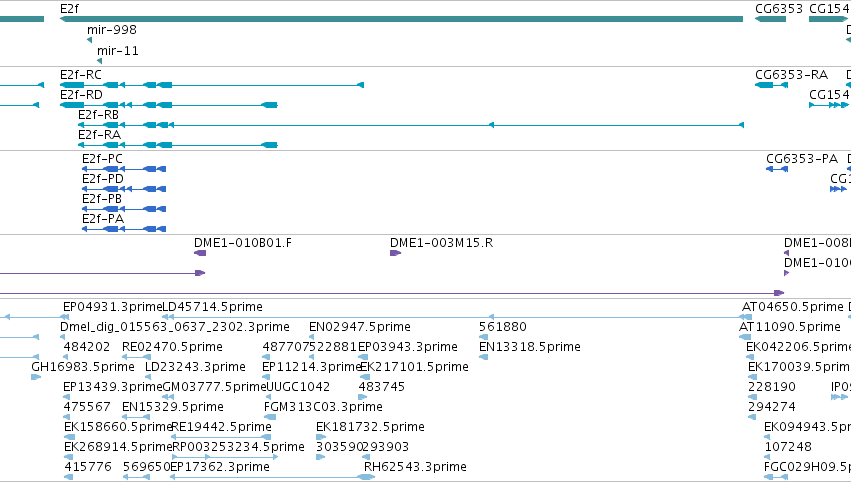The width and height of the screenshot is (851, 482).
Task: Click the EP04931.3prime EST label
Action: (112, 307)
